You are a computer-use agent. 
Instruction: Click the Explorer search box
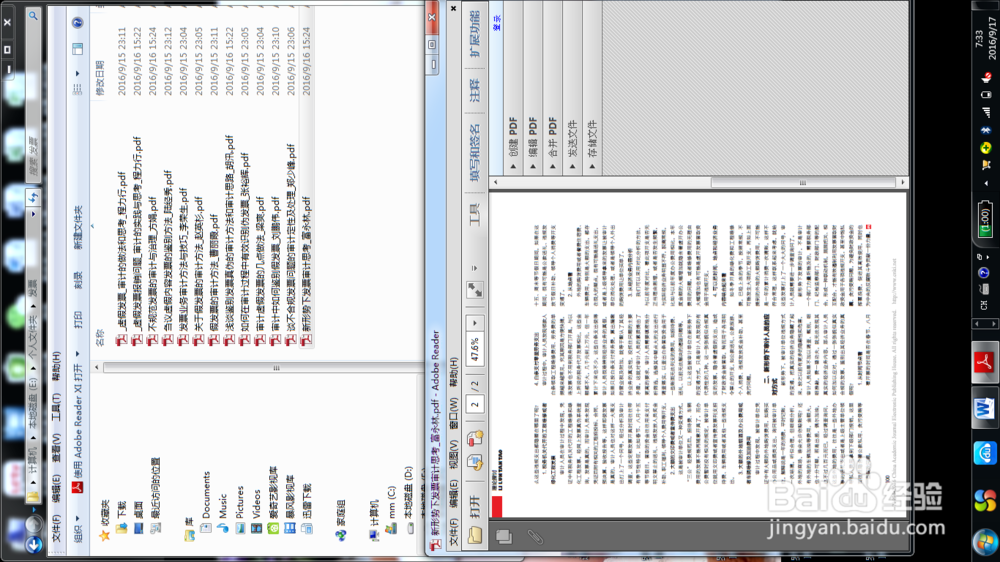[x=33, y=96]
